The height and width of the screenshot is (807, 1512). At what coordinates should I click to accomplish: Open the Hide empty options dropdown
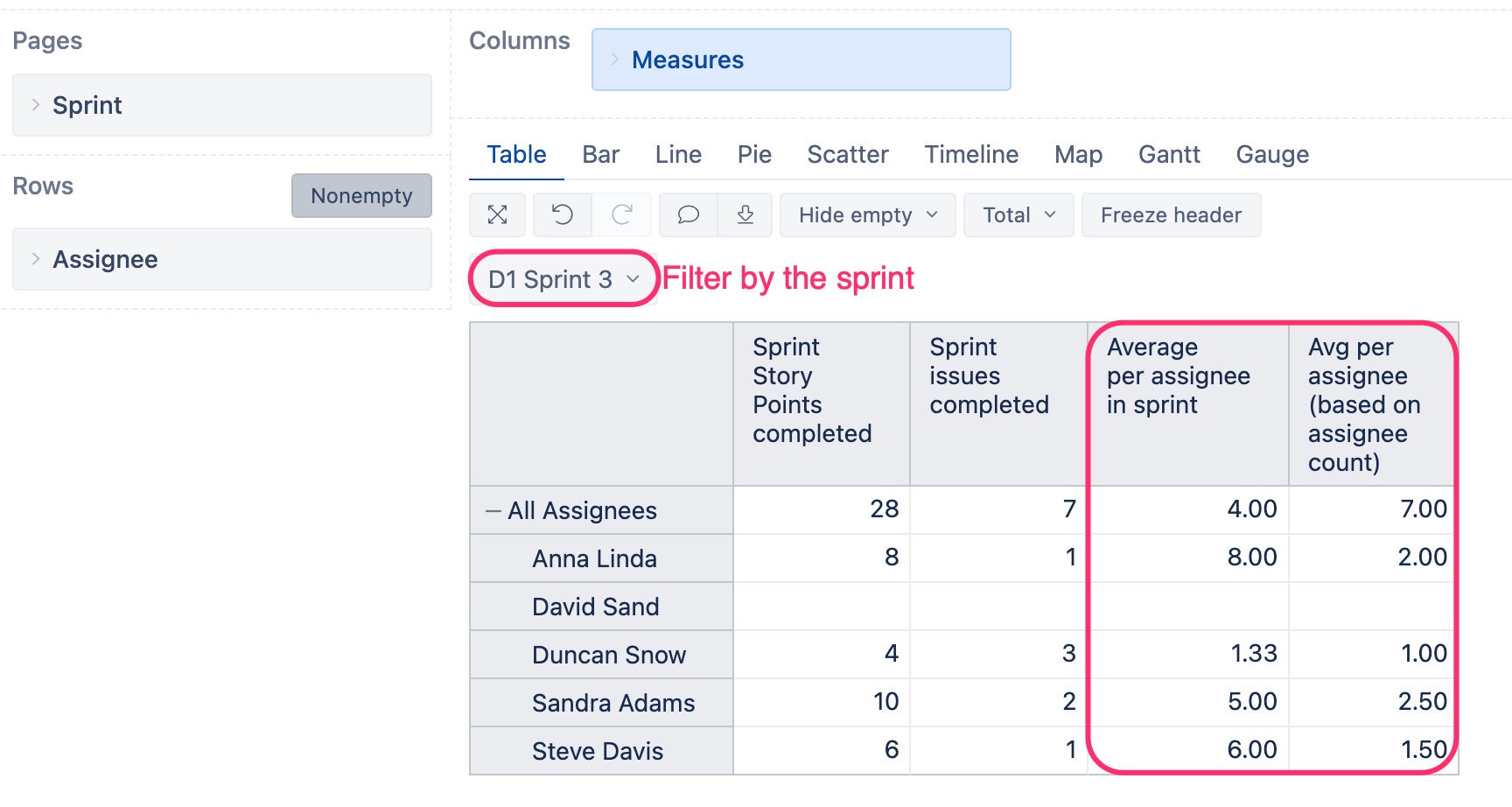pos(865,214)
